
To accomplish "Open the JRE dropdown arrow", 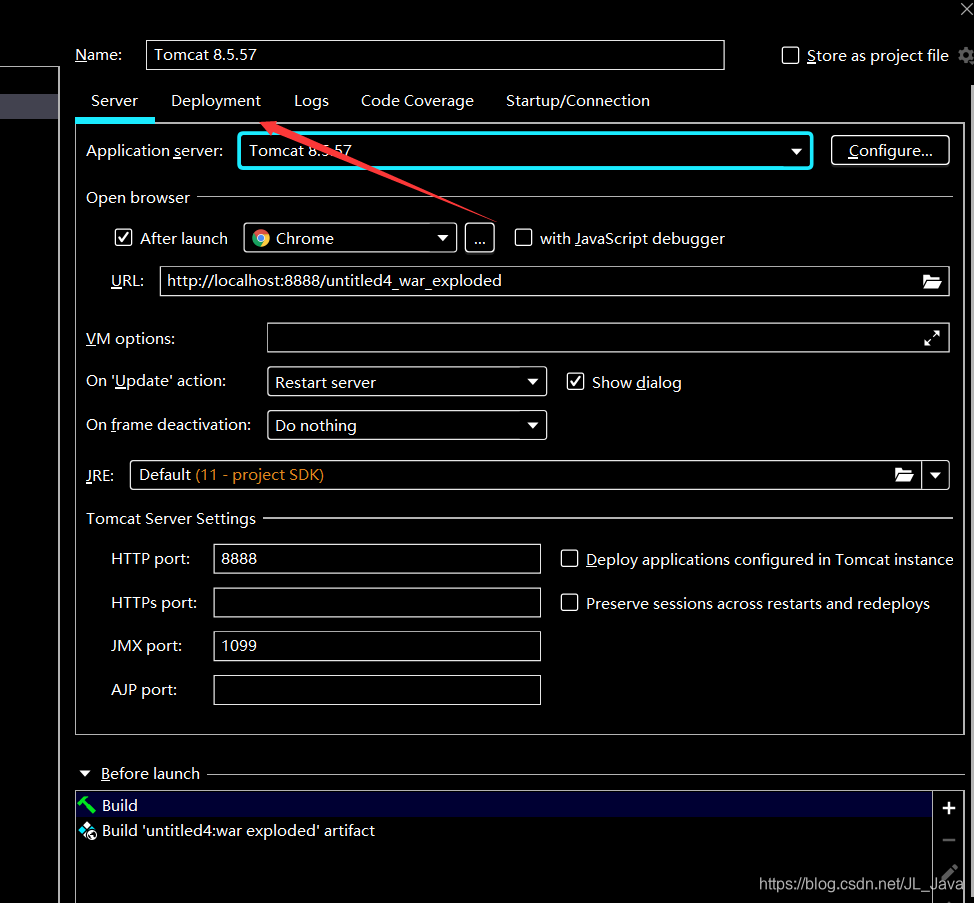I will (x=935, y=475).
